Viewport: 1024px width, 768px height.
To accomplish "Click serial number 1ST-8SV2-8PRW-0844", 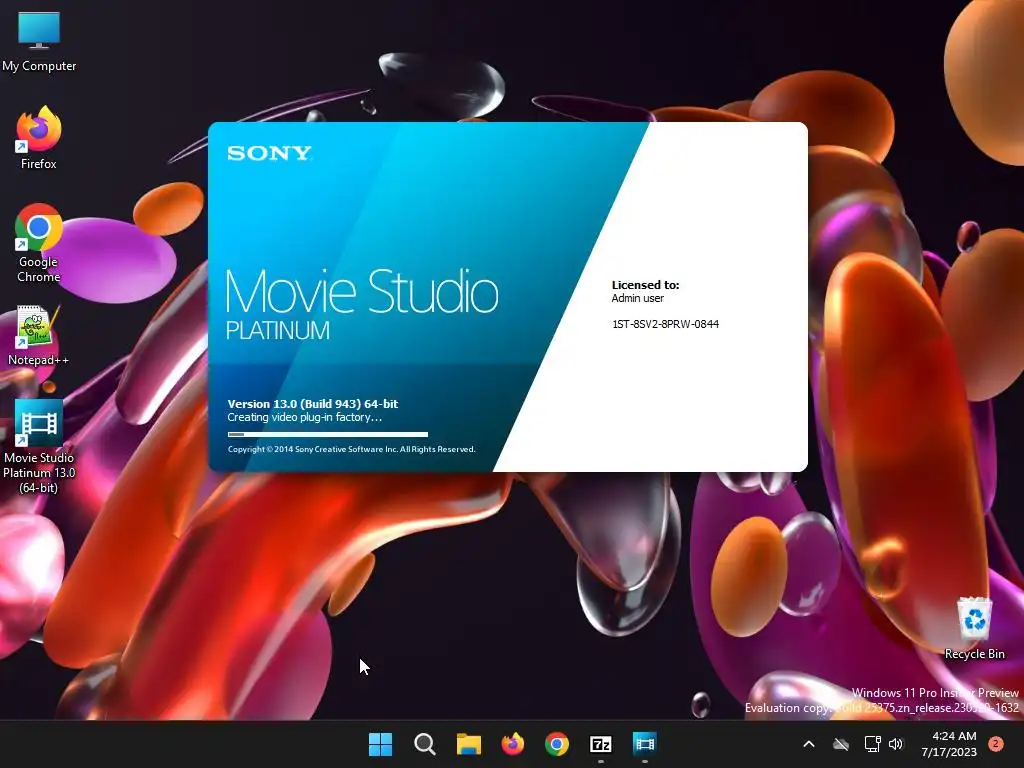I will [x=665, y=324].
